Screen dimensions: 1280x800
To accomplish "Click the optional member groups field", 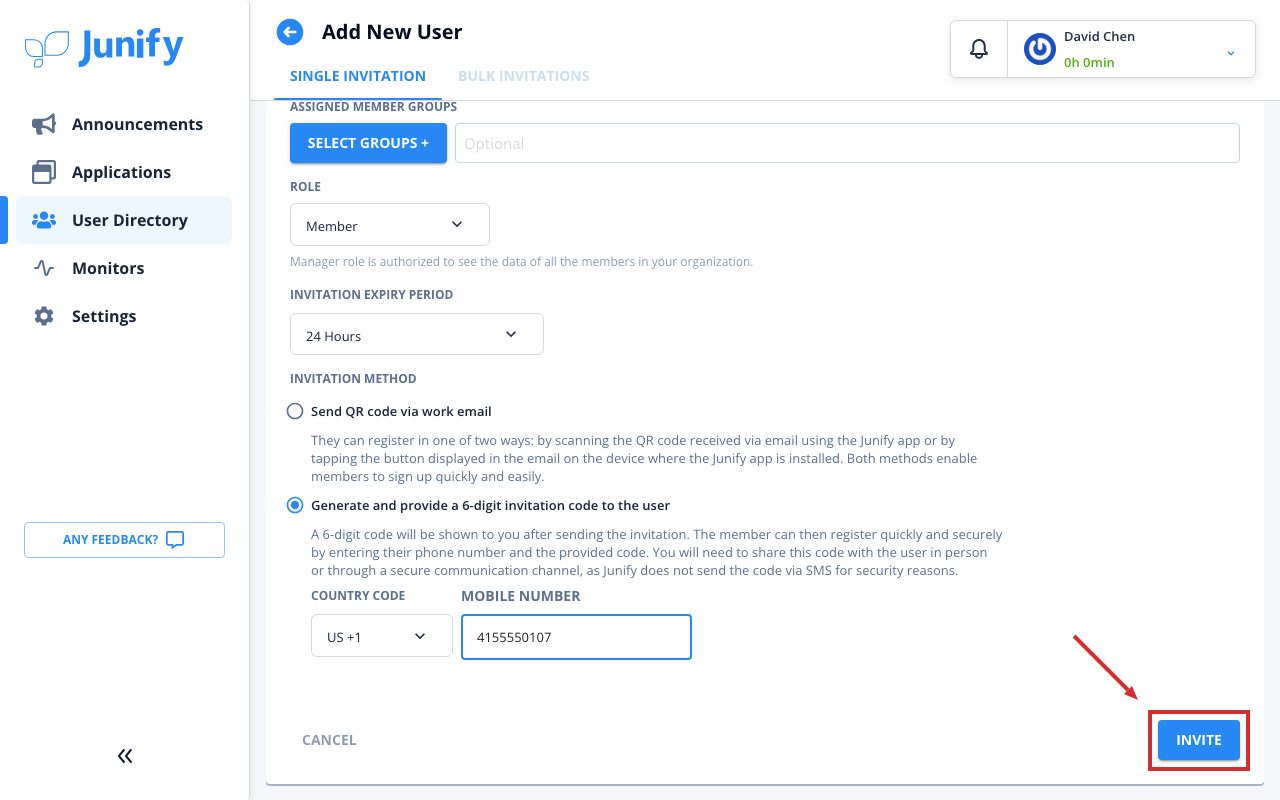I will (x=847, y=143).
